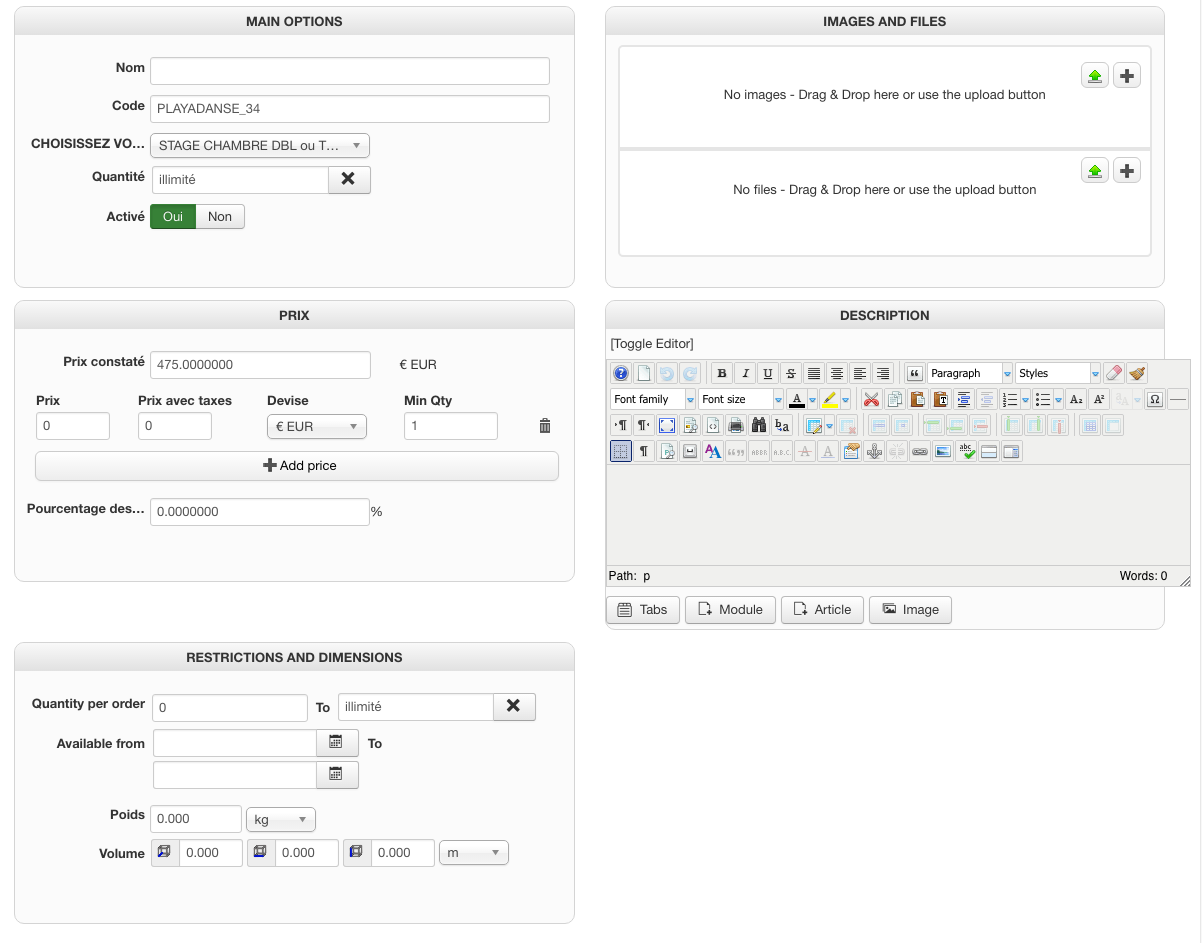Viewport: 1202px width, 943px height.
Task: Open the CHOISISSEZ VO... STAGE CHAMBRE dropdown
Action: click(x=260, y=145)
